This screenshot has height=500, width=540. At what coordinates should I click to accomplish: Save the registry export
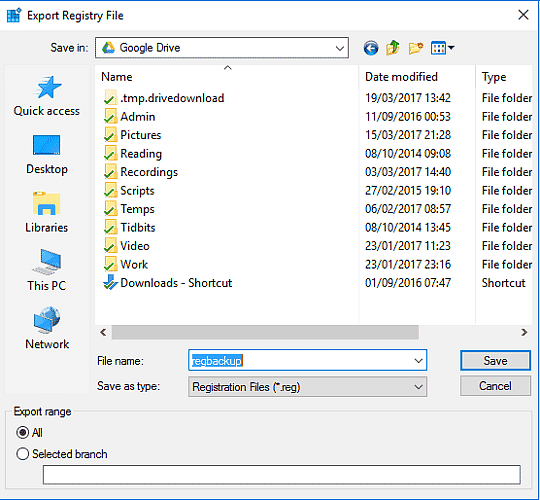[495, 361]
